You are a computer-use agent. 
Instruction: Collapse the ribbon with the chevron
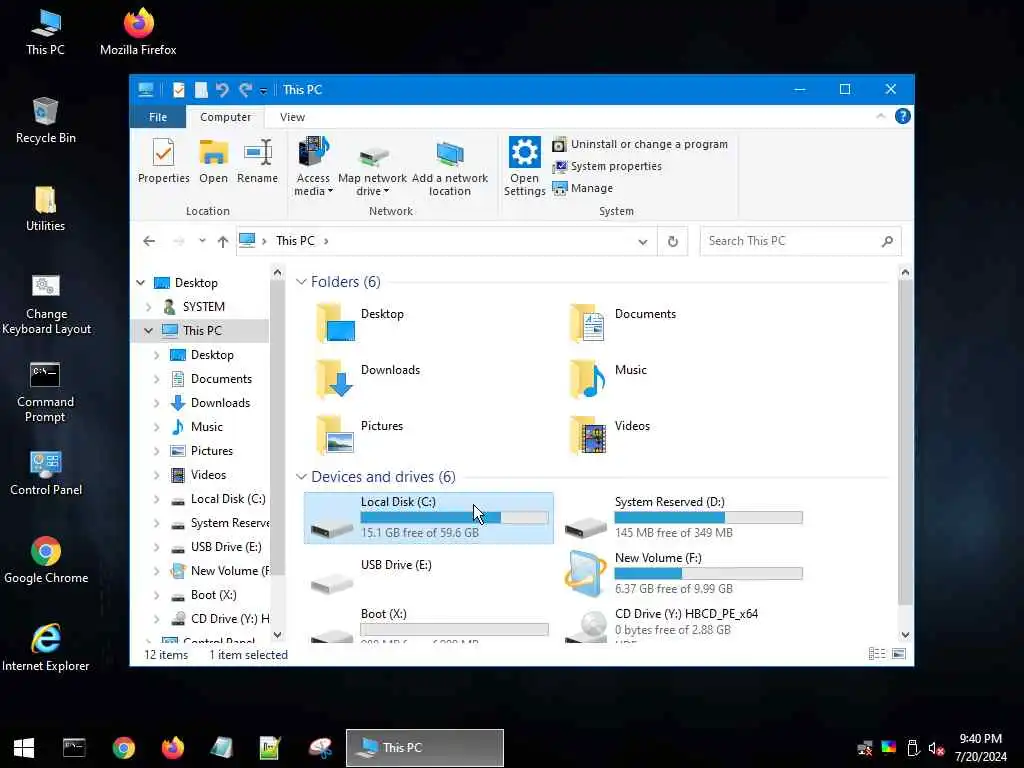880,116
